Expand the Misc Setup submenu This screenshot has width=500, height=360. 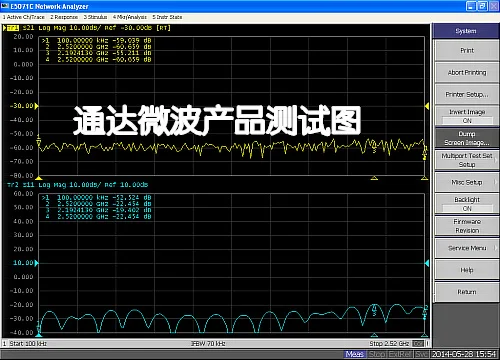pyautogui.click(x=467, y=182)
